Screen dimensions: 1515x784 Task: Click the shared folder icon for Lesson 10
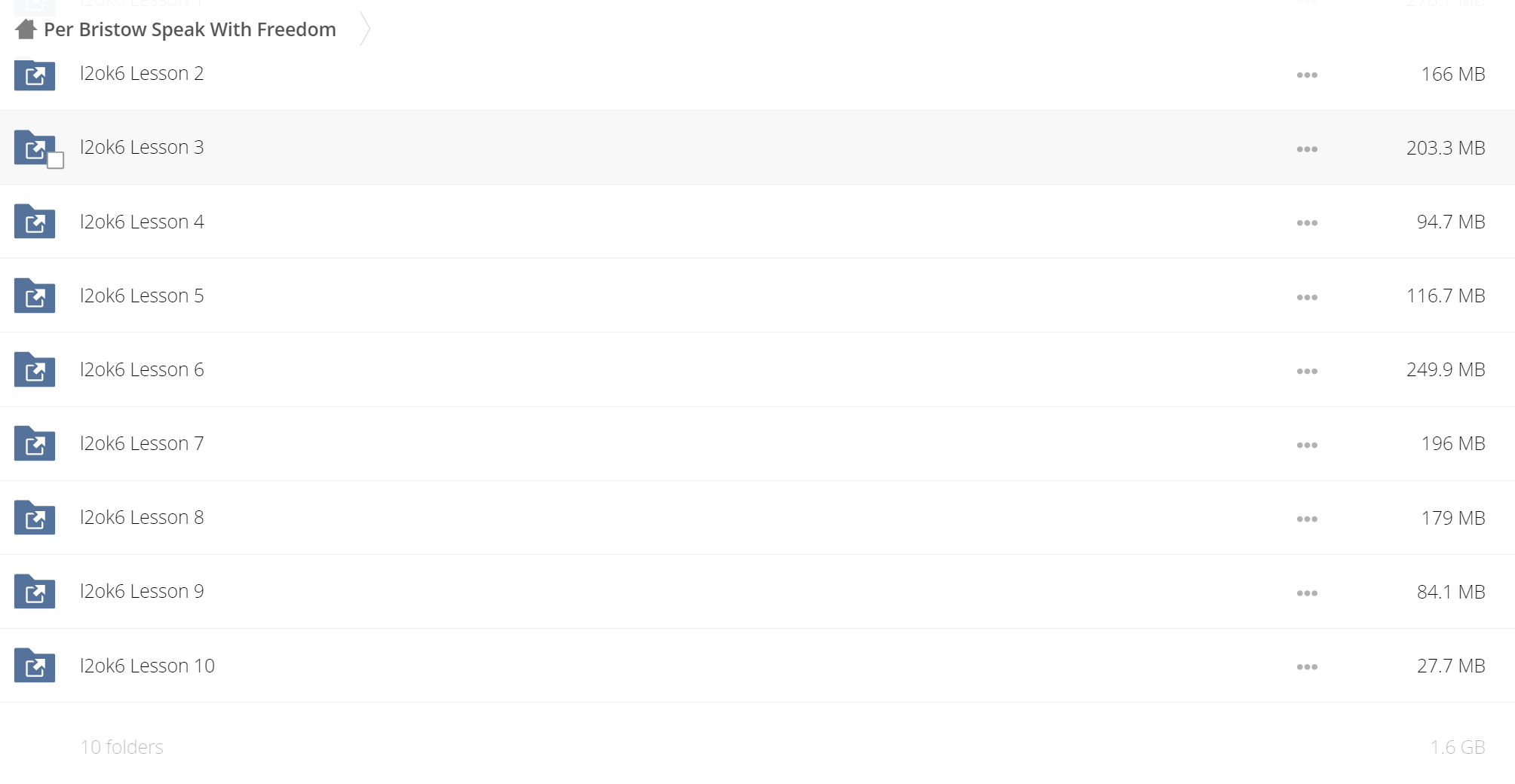tap(35, 666)
